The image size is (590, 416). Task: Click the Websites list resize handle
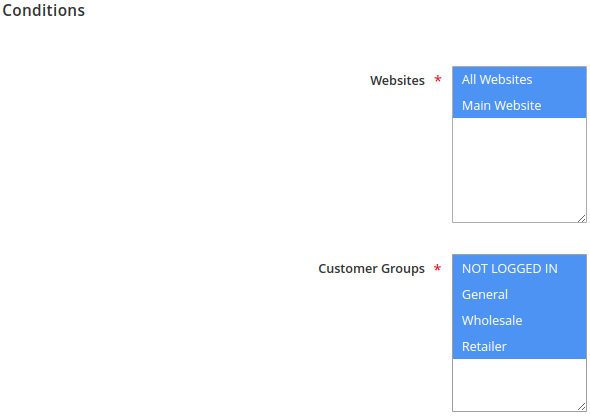point(582,218)
